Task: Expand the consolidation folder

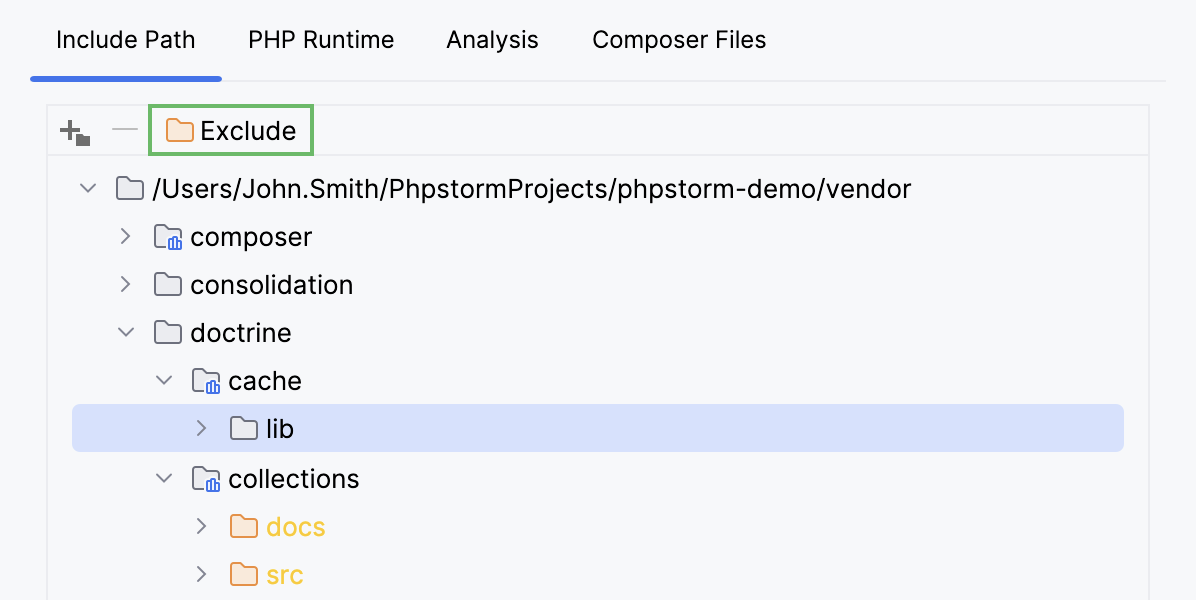Action: click(125, 285)
